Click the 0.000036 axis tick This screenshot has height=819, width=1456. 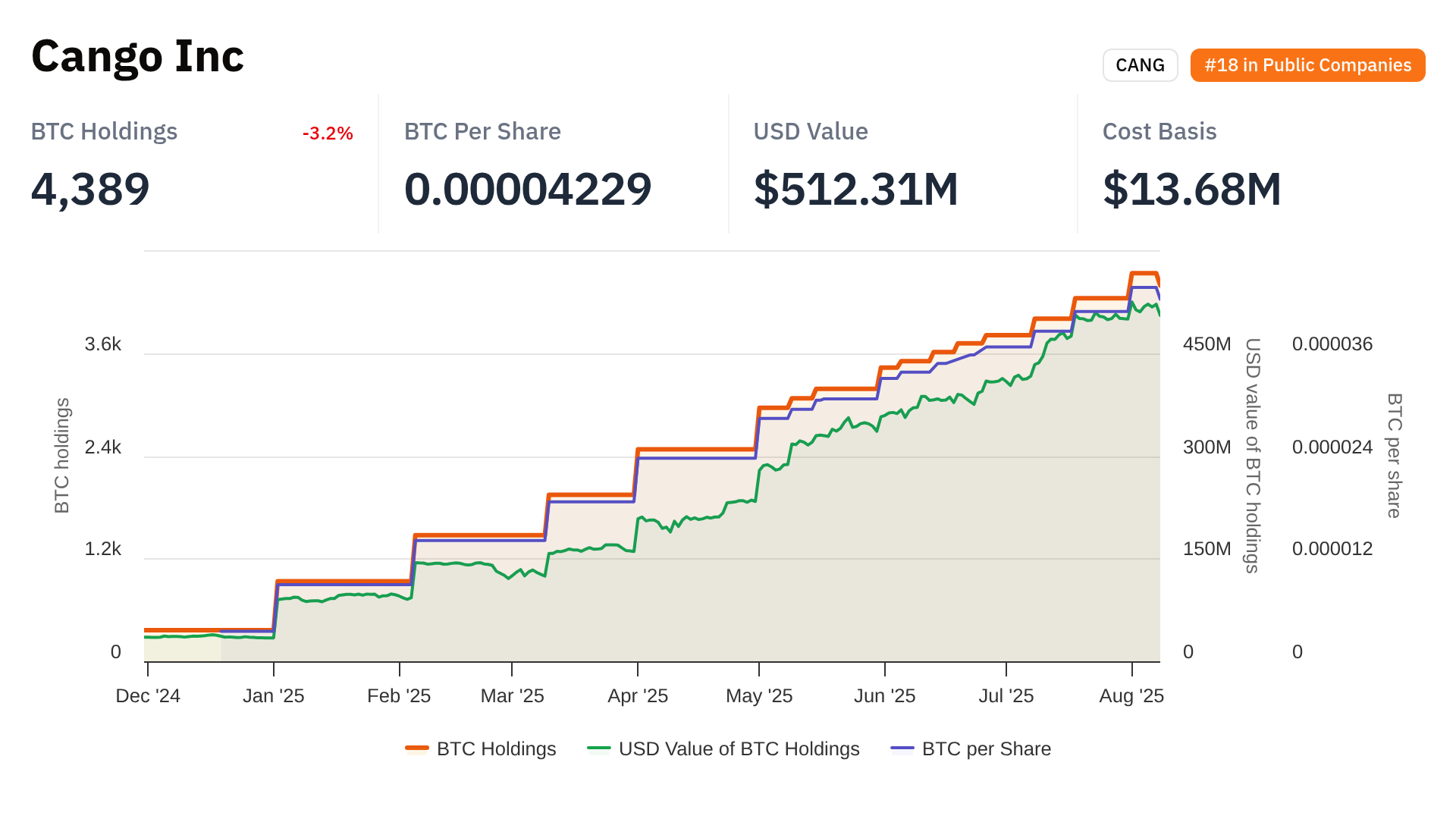1332,344
